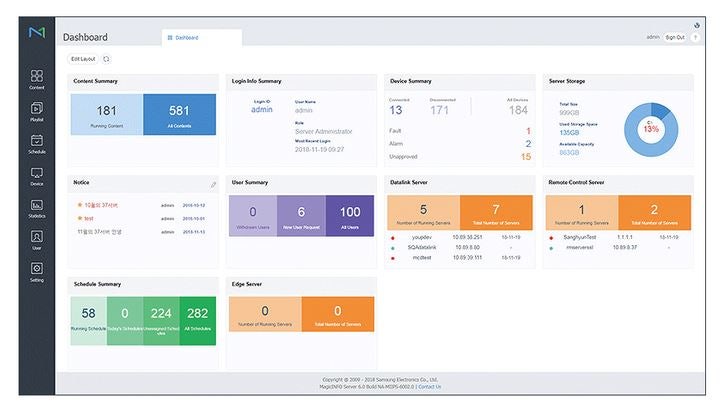Open the 0 Today's Schedules tile

click(x=125, y=321)
